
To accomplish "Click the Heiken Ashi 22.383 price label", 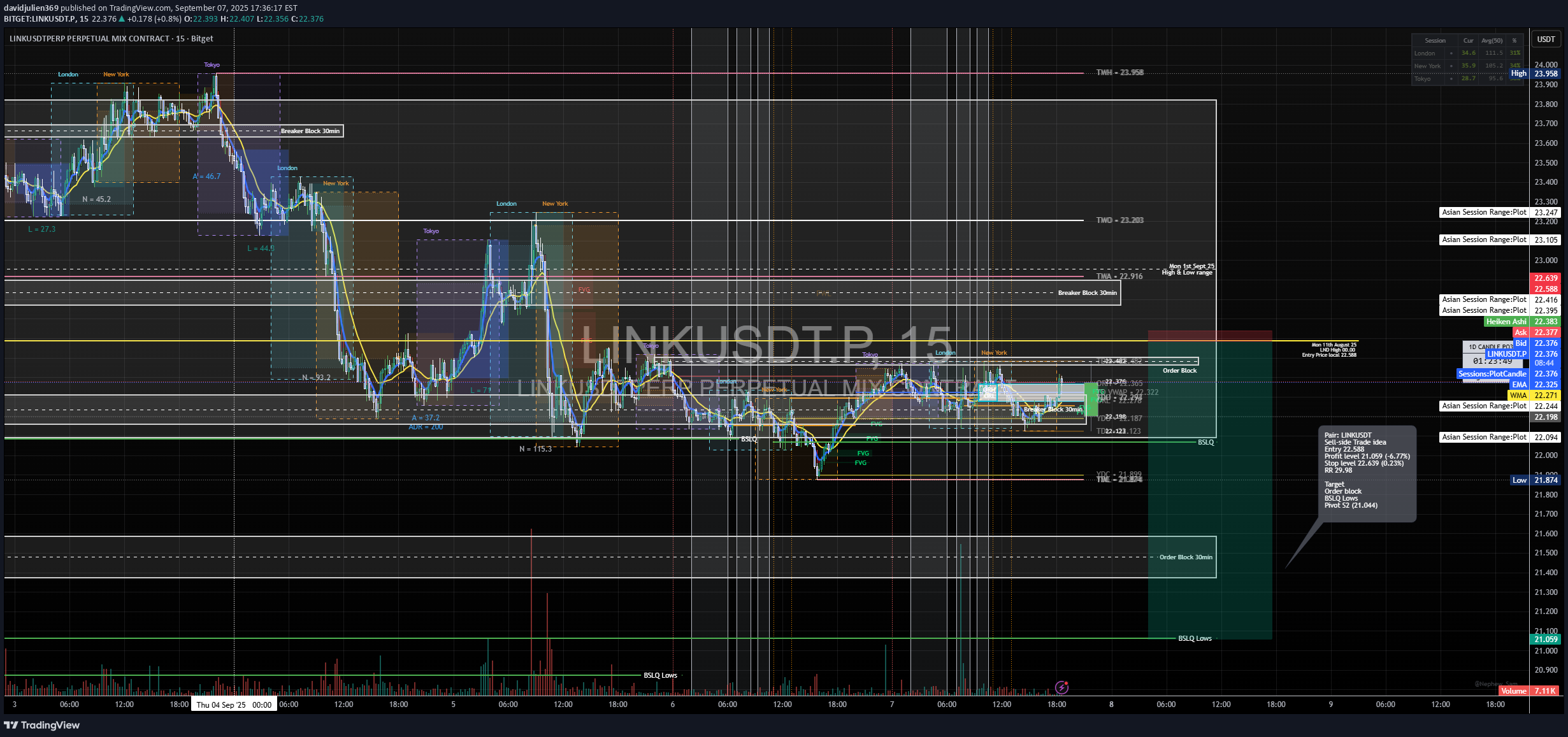I will coord(1522,322).
